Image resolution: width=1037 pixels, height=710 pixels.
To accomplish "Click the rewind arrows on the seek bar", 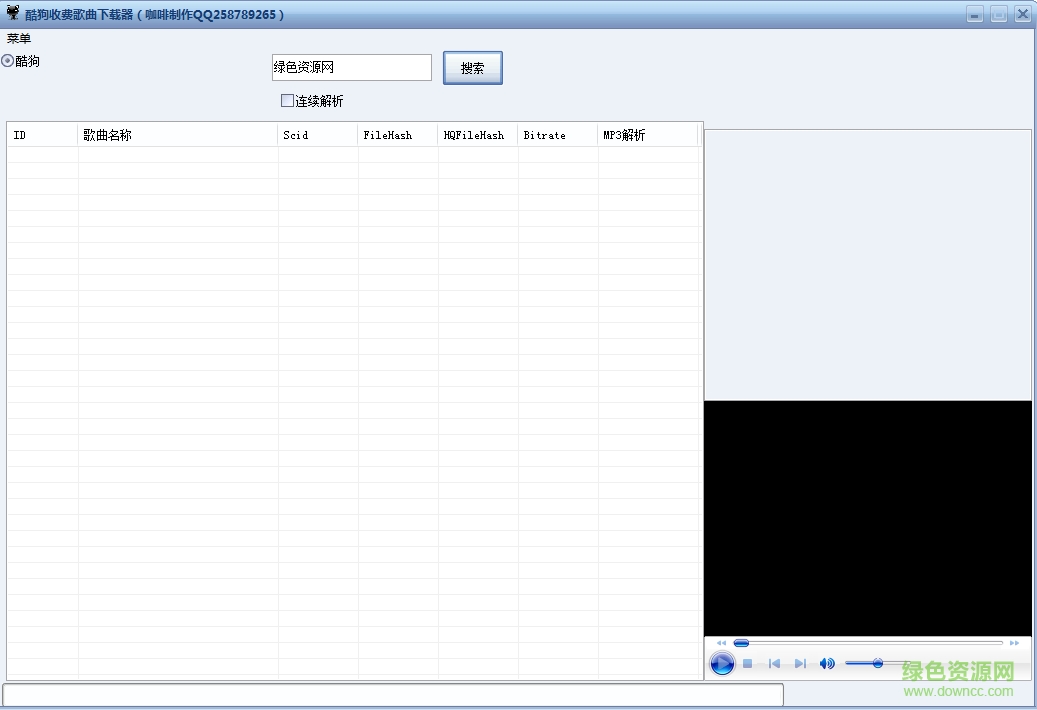I will [721, 643].
